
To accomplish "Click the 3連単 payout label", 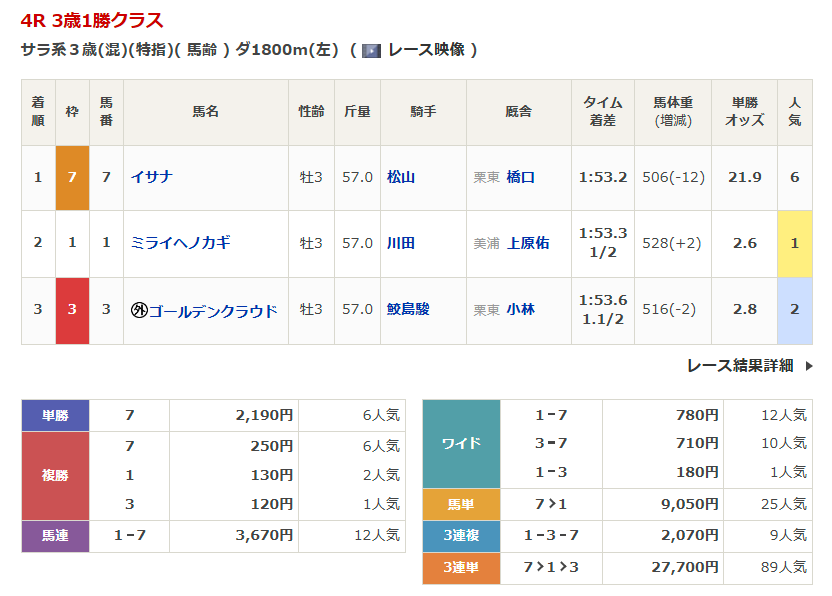I will click(x=461, y=567).
